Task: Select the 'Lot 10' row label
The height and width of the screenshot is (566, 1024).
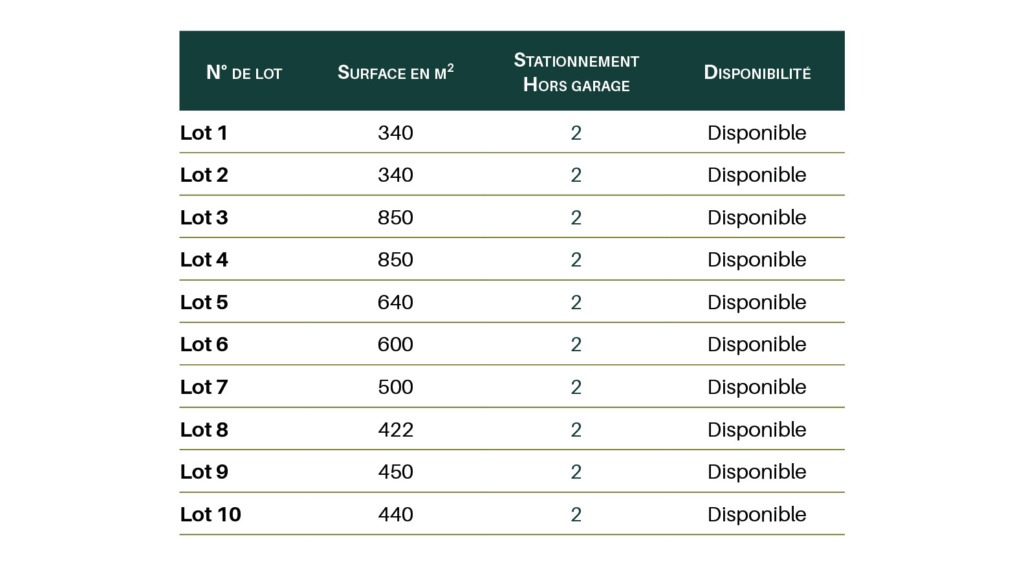Action: click(x=211, y=514)
